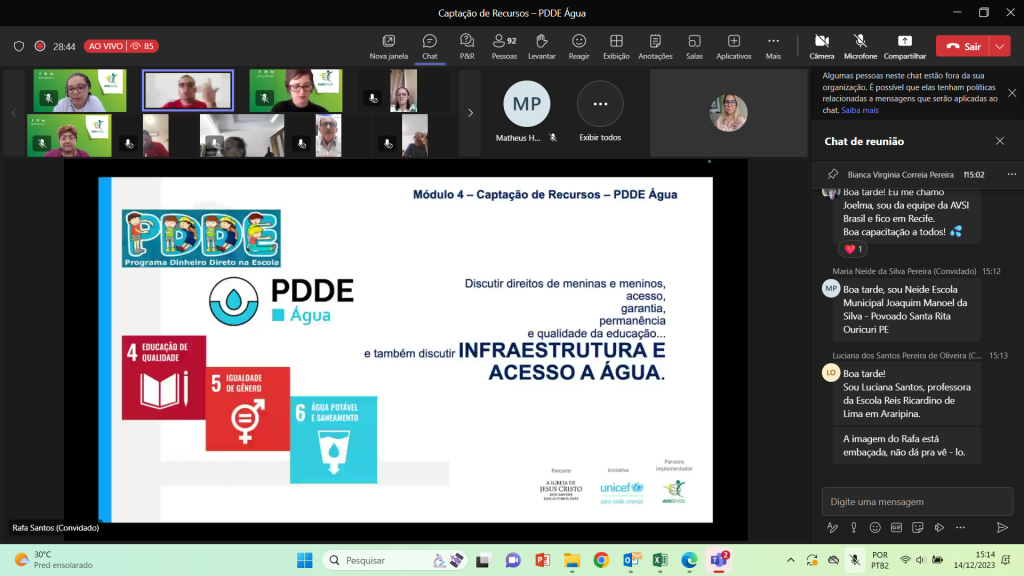The image size is (1024, 576).
Task: Open the Aplicativos apps panel
Action: tap(733, 46)
